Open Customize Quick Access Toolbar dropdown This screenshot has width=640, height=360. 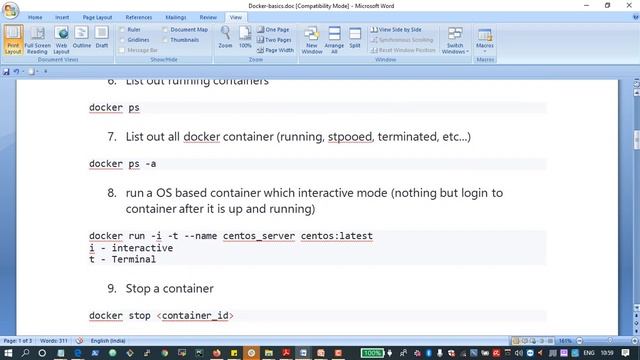pos(45,72)
